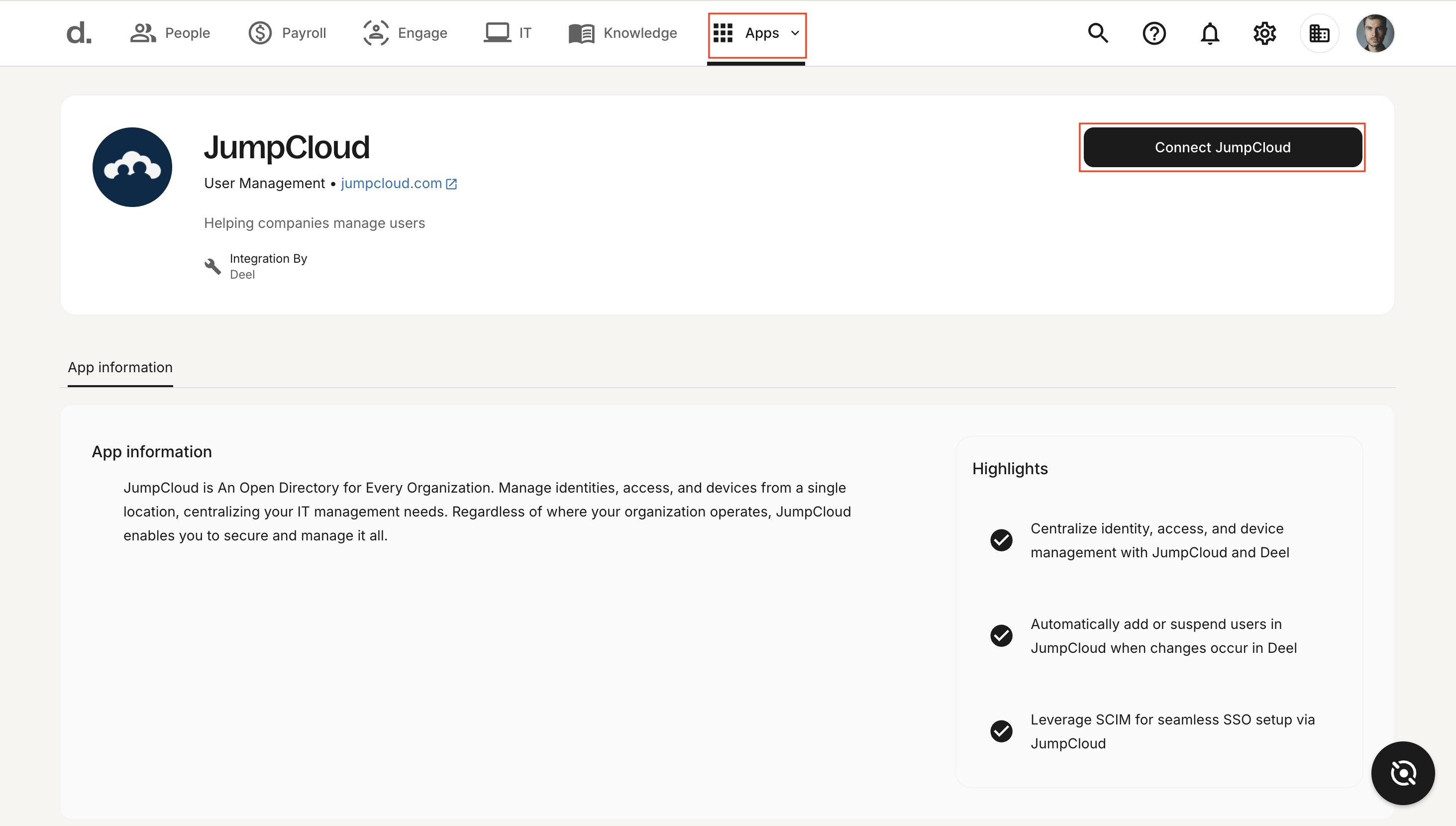Open notifications bell
The image size is (1456, 826).
click(x=1209, y=33)
